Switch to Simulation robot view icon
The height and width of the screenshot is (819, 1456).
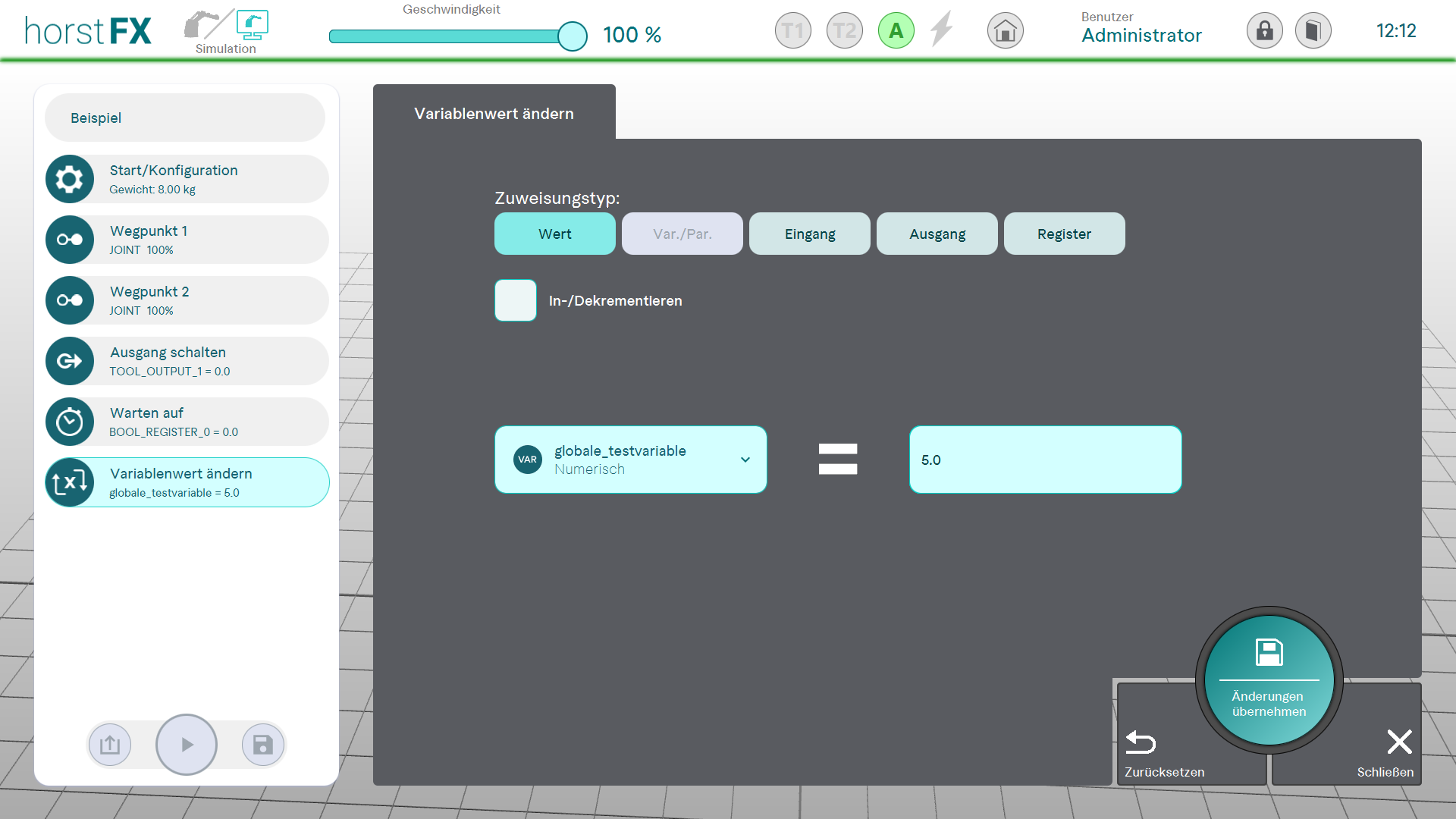[252, 25]
